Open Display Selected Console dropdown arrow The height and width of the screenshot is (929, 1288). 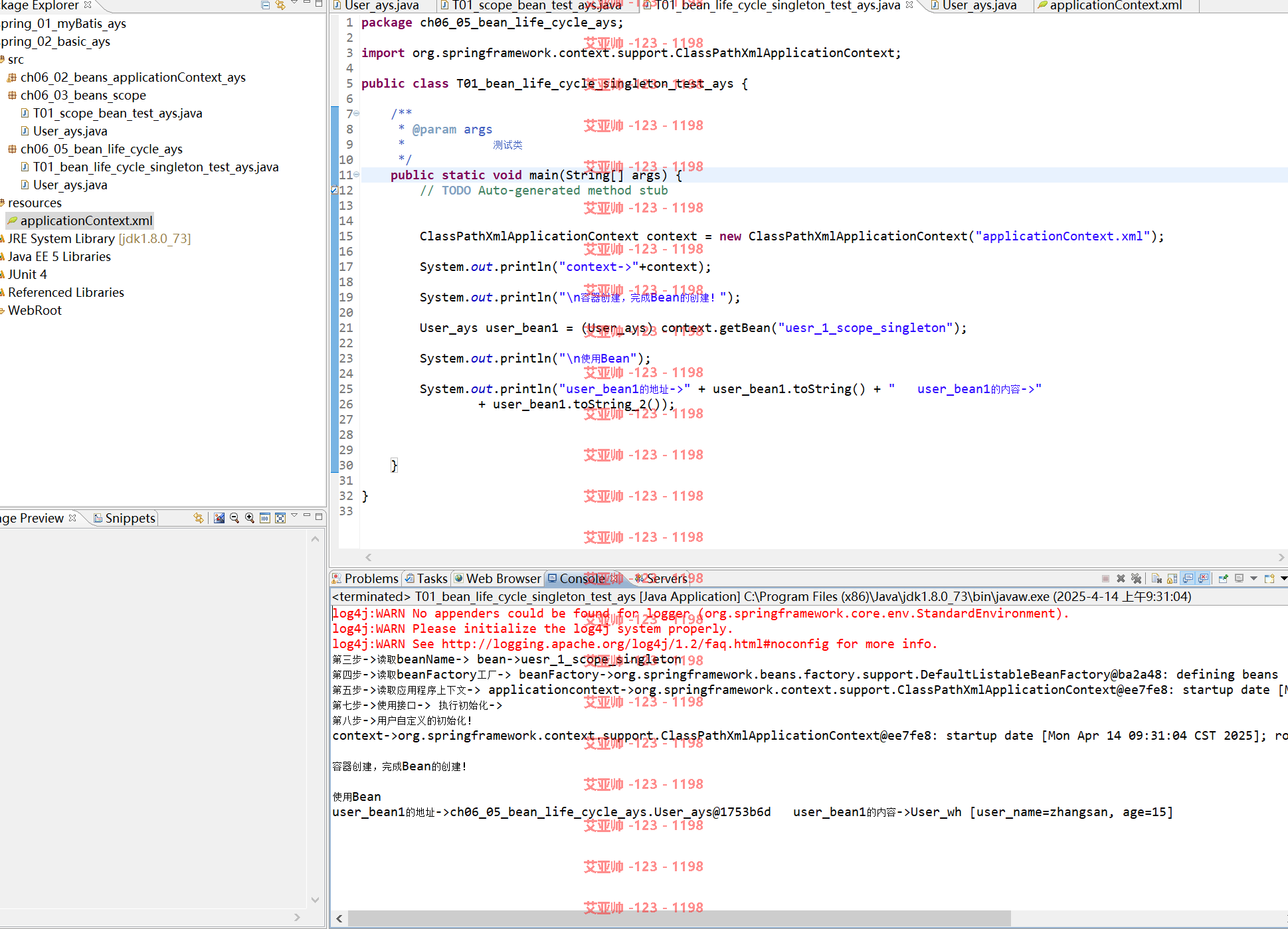click(1253, 578)
